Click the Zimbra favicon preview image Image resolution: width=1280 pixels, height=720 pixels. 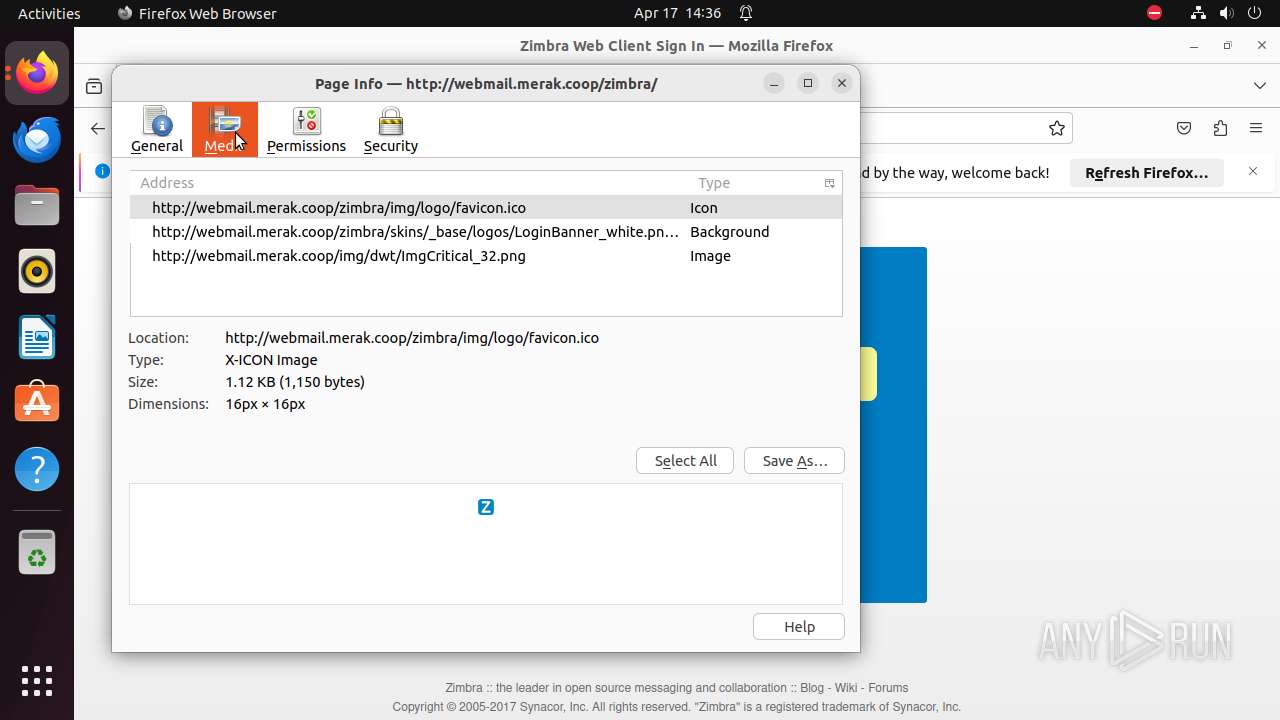(486, 507)
